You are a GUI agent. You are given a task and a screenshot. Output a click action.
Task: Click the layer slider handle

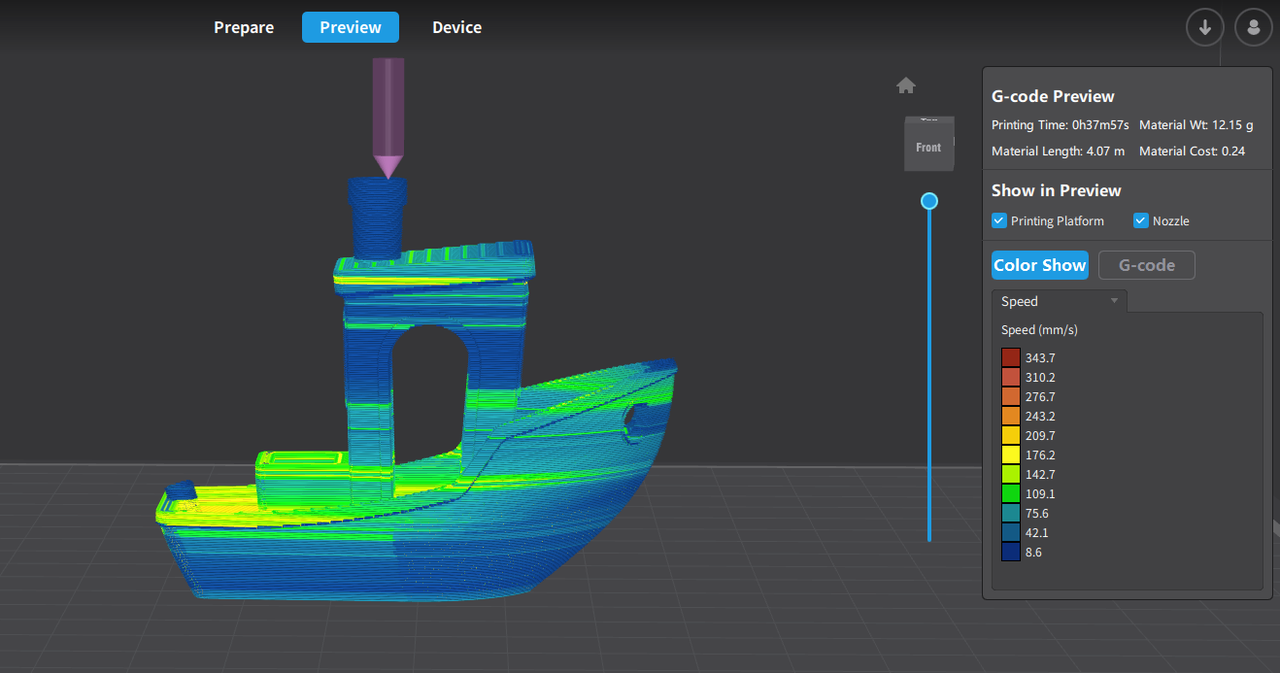(x=929, y=201)
